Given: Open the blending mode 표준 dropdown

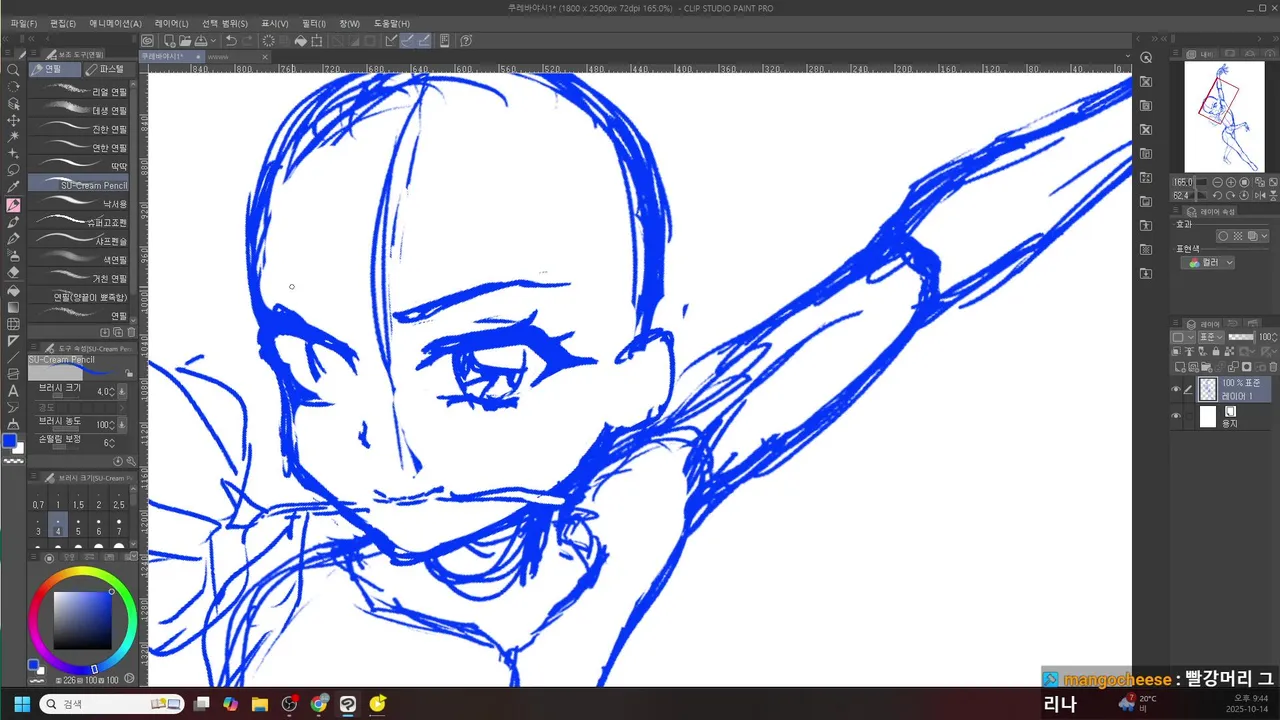Looking at the screenshot, I should tap(1210, 337).
